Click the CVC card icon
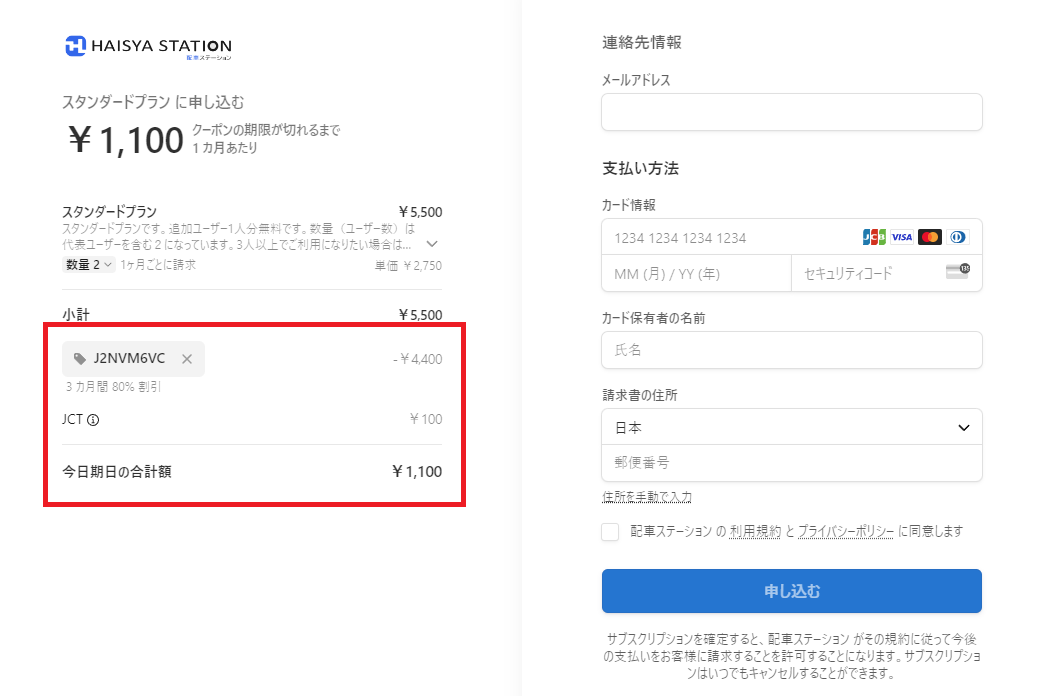1047x696 pixels. (958, 271)
